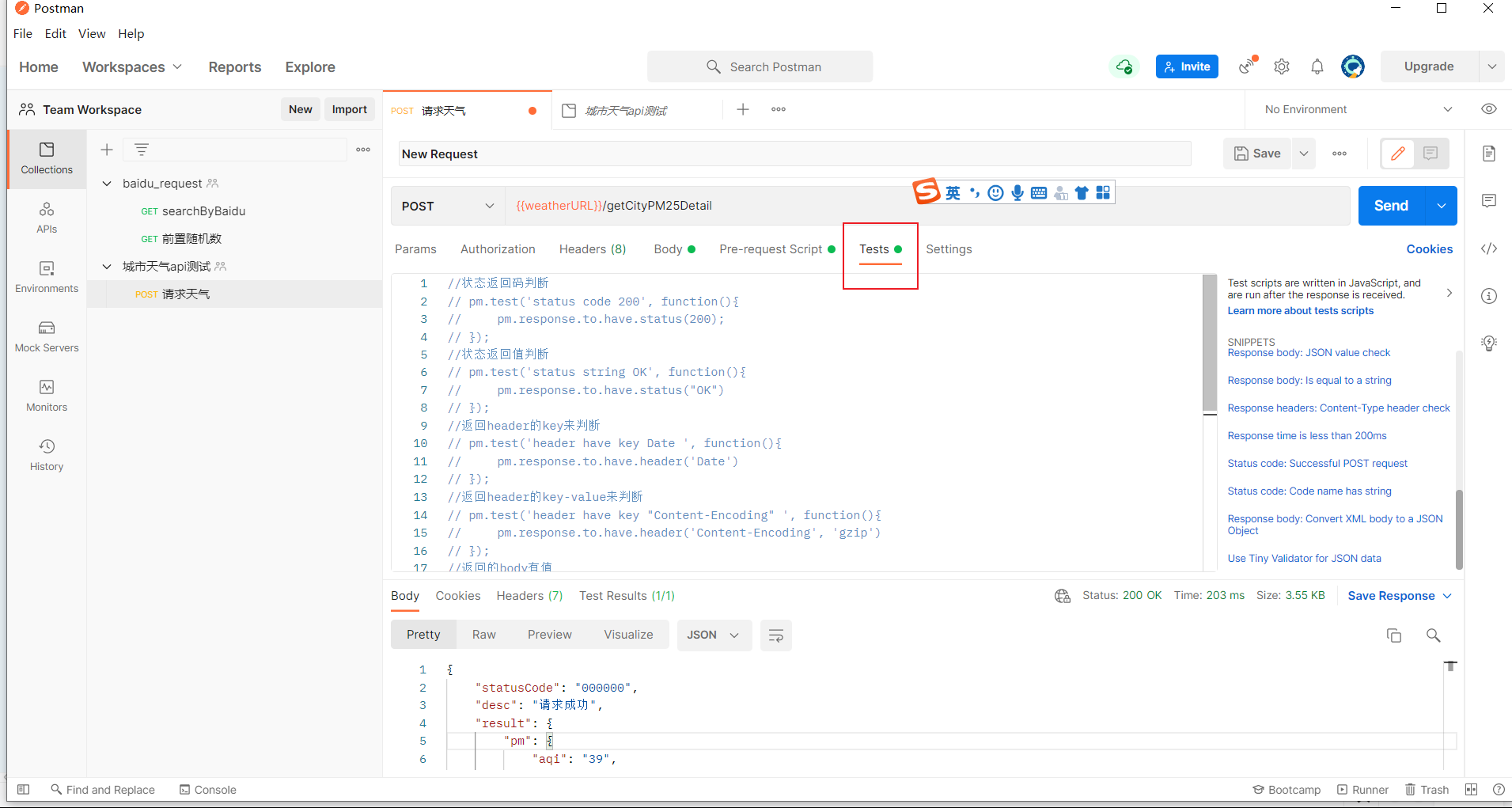Screen dimensions: 1512x808
Task: Open the Collections sidebar panel
Action: point(47,159)
